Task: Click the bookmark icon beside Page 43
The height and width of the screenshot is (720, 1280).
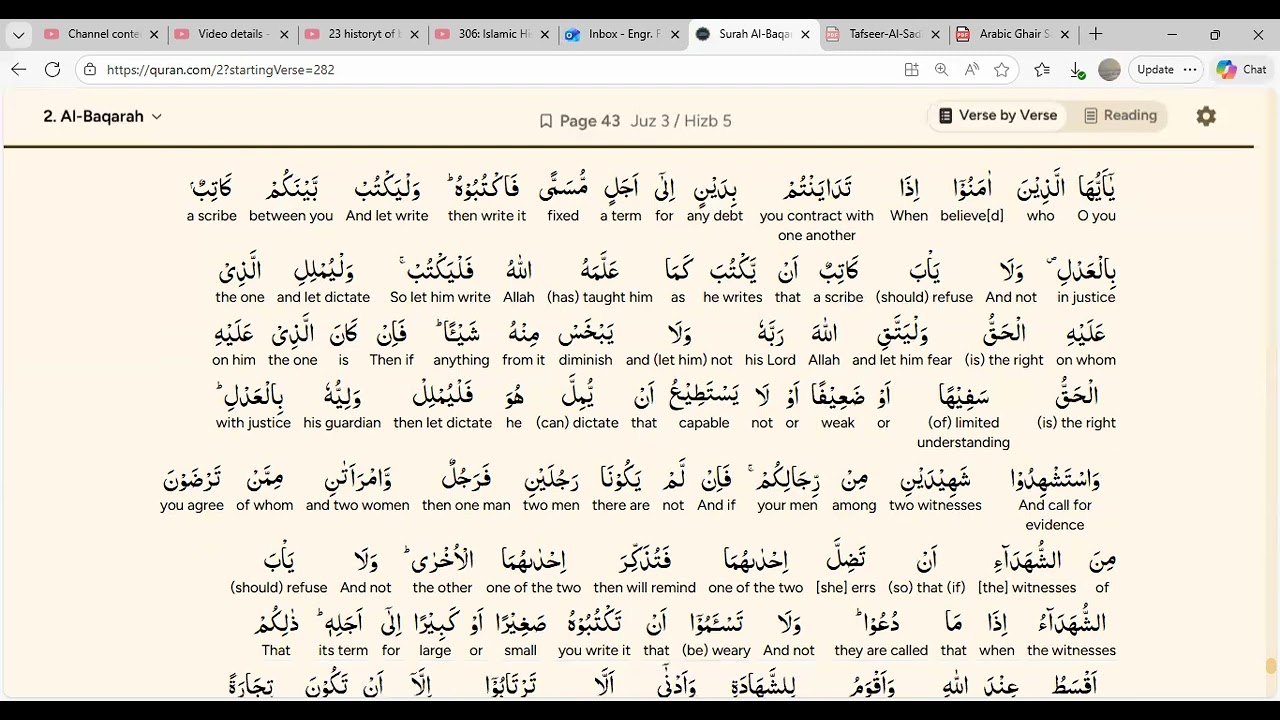Action: [x=546, y=121]
